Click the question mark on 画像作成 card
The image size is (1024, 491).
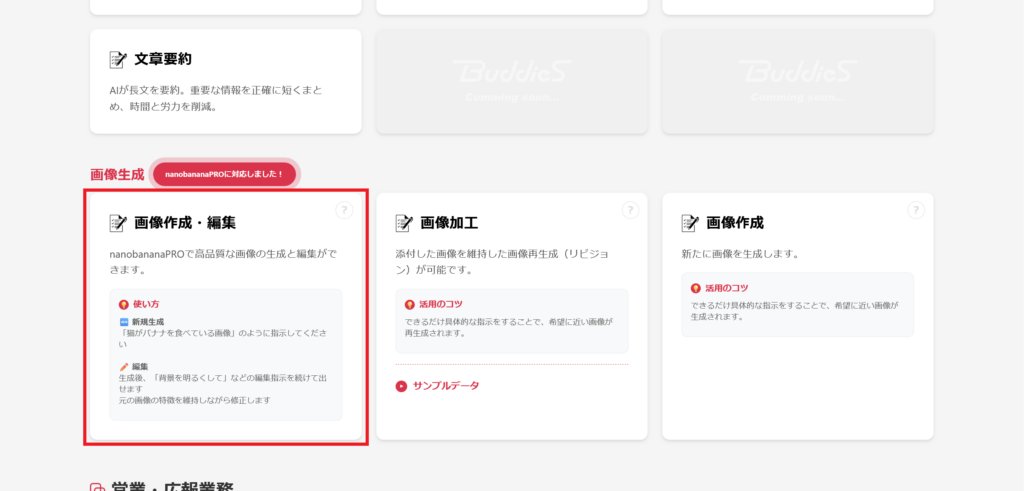tap(916, 210)
